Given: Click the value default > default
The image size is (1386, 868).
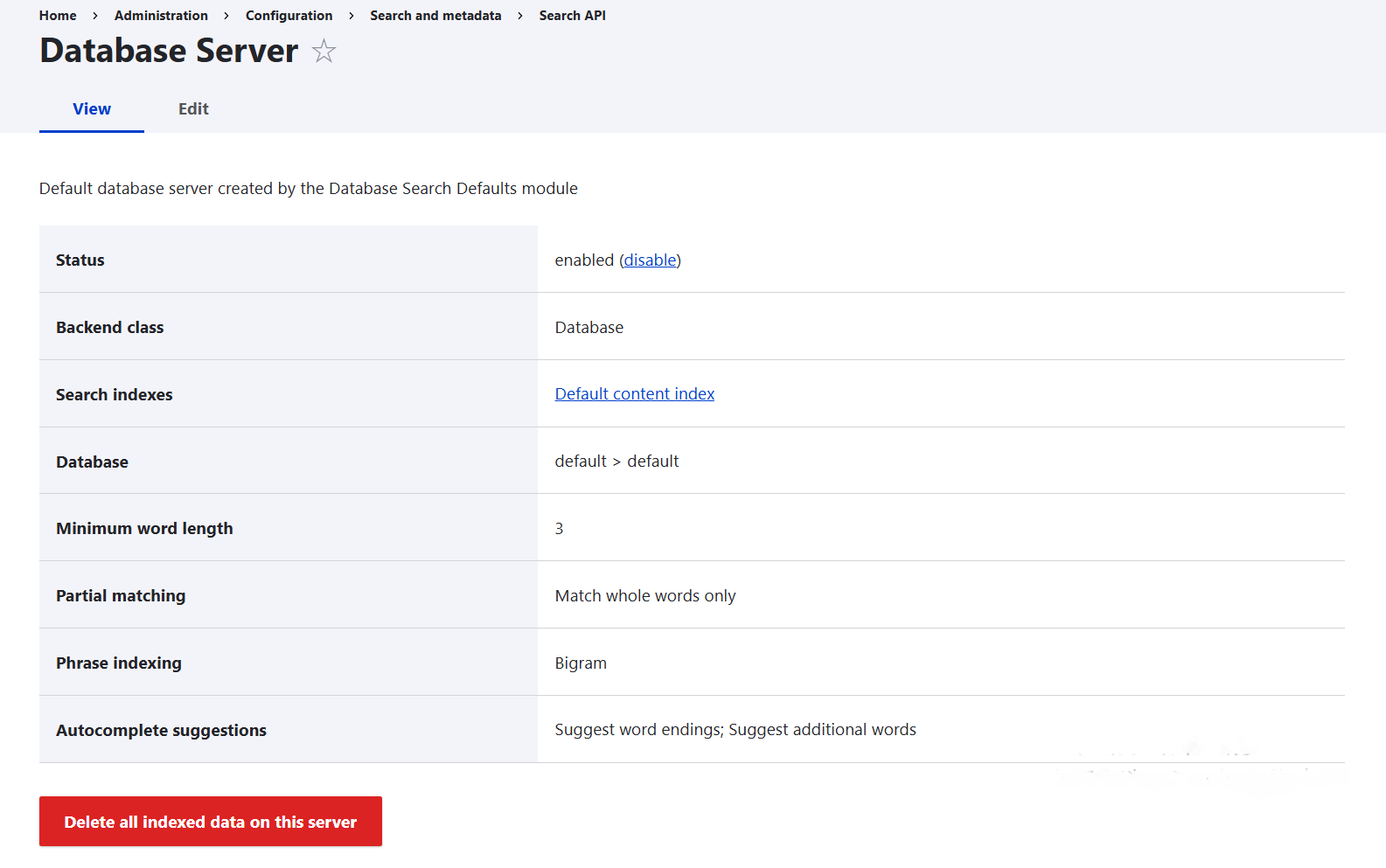Looking at the screenshot, I should point(616,462).
